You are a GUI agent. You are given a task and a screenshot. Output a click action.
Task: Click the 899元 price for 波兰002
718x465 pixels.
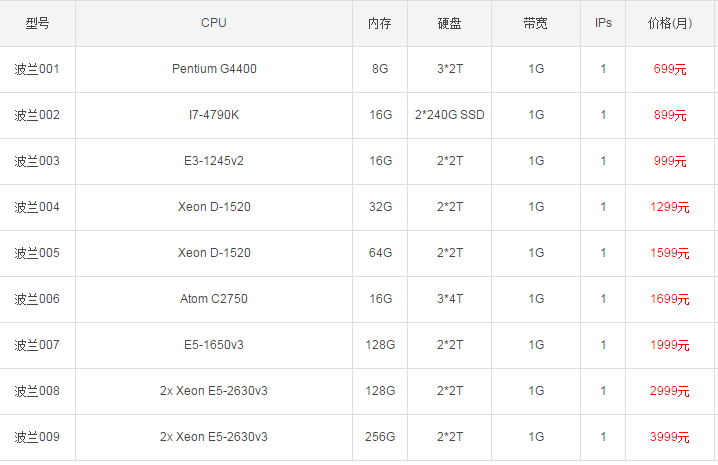click(669, 115)
